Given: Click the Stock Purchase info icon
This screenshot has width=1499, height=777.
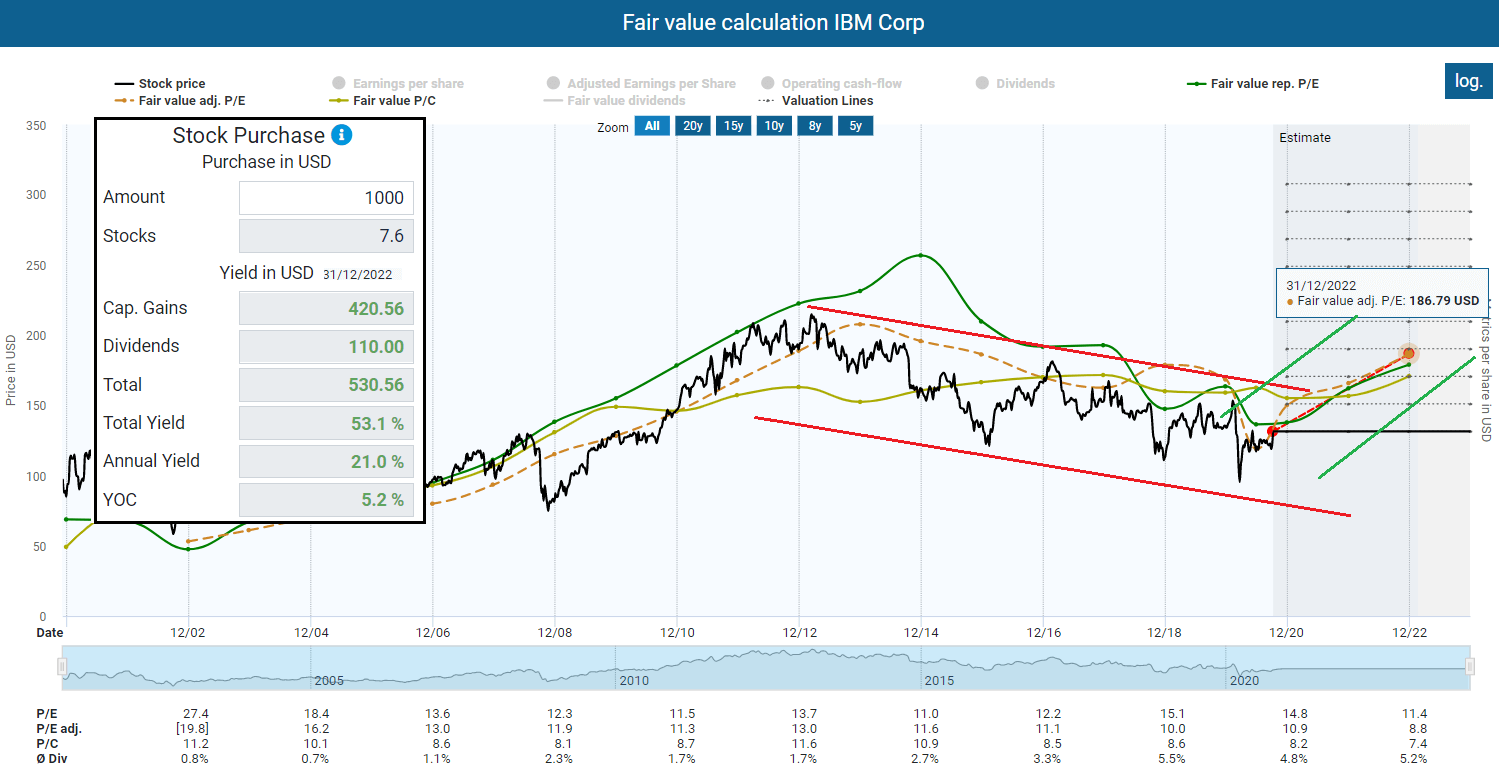Looking at the screenshot, I should [342, 135].
